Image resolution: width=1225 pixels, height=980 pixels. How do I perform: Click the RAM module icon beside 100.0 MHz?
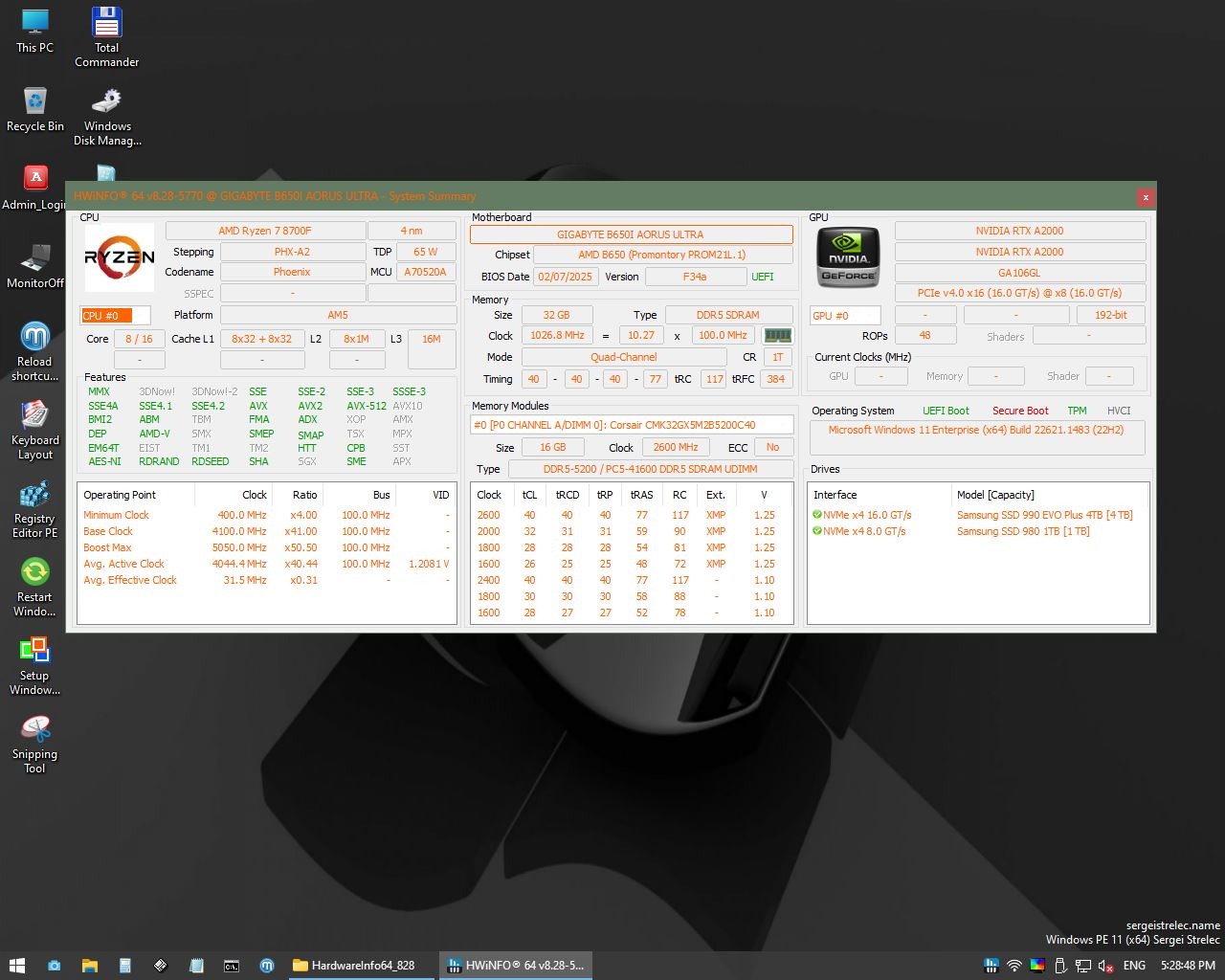click(777, 336)
